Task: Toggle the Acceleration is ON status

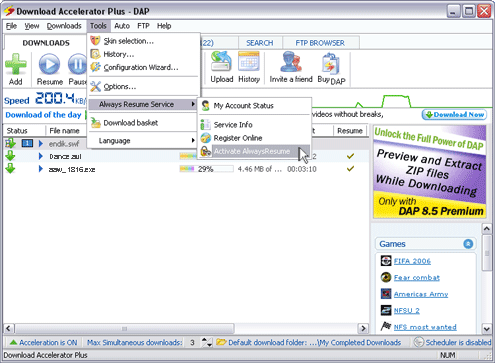Action: (44, 343)
